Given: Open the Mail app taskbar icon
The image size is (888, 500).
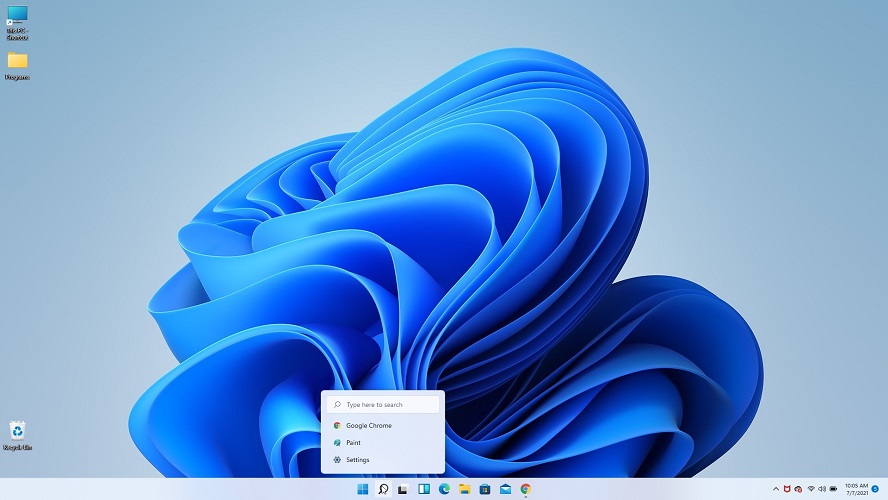Looking at the screenshot, I should [505, 489].
